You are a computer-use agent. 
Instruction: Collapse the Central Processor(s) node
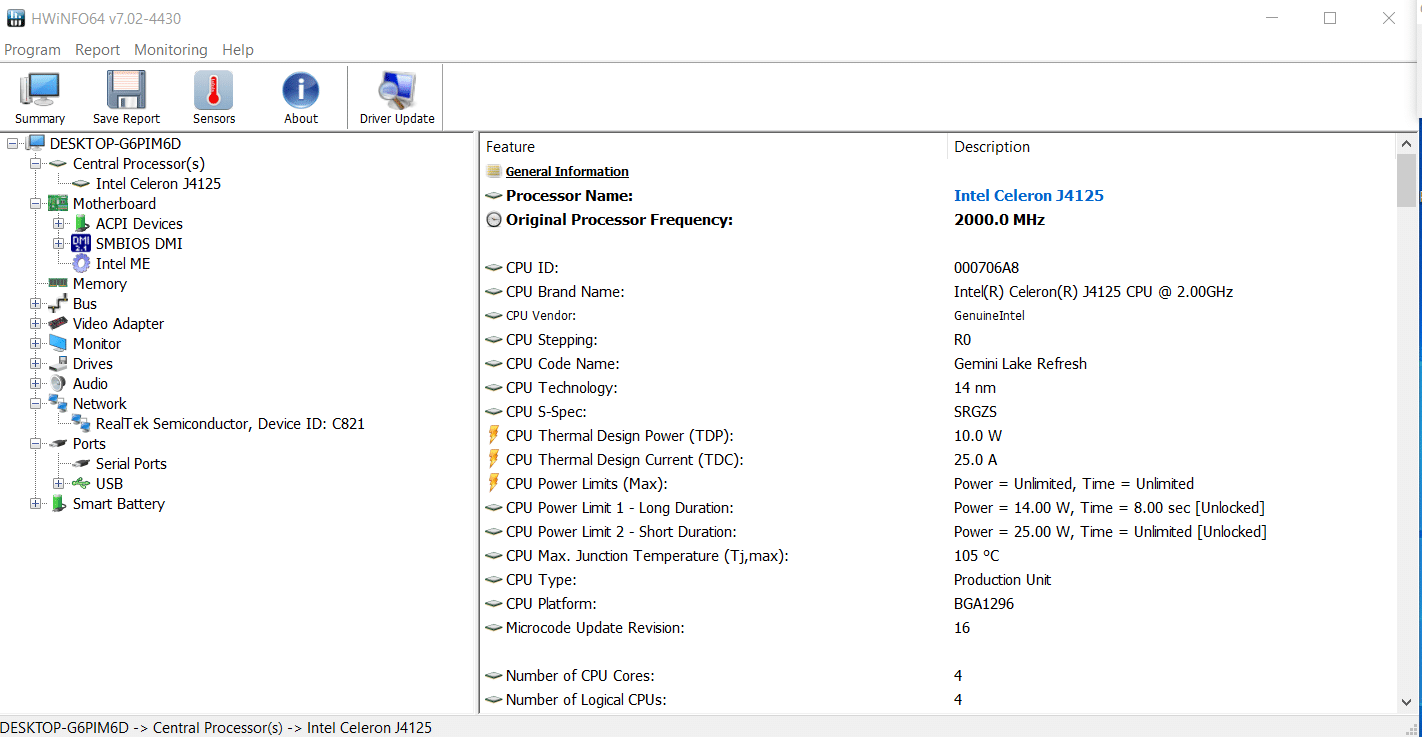tap(36, 163)
